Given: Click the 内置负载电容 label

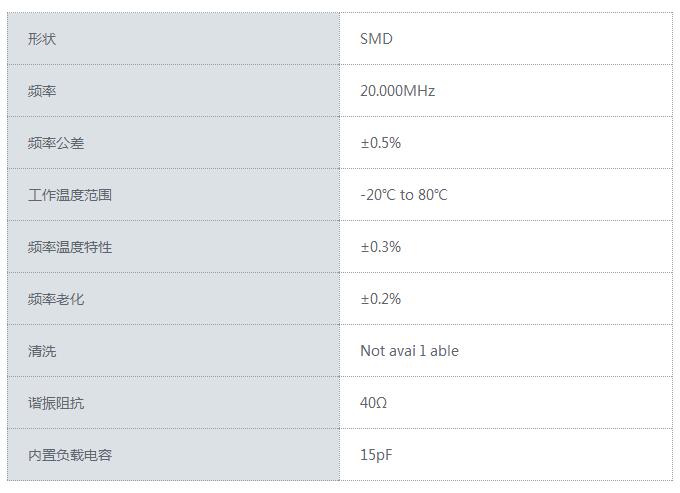Looking at the screenshot, I should [70, 455].
